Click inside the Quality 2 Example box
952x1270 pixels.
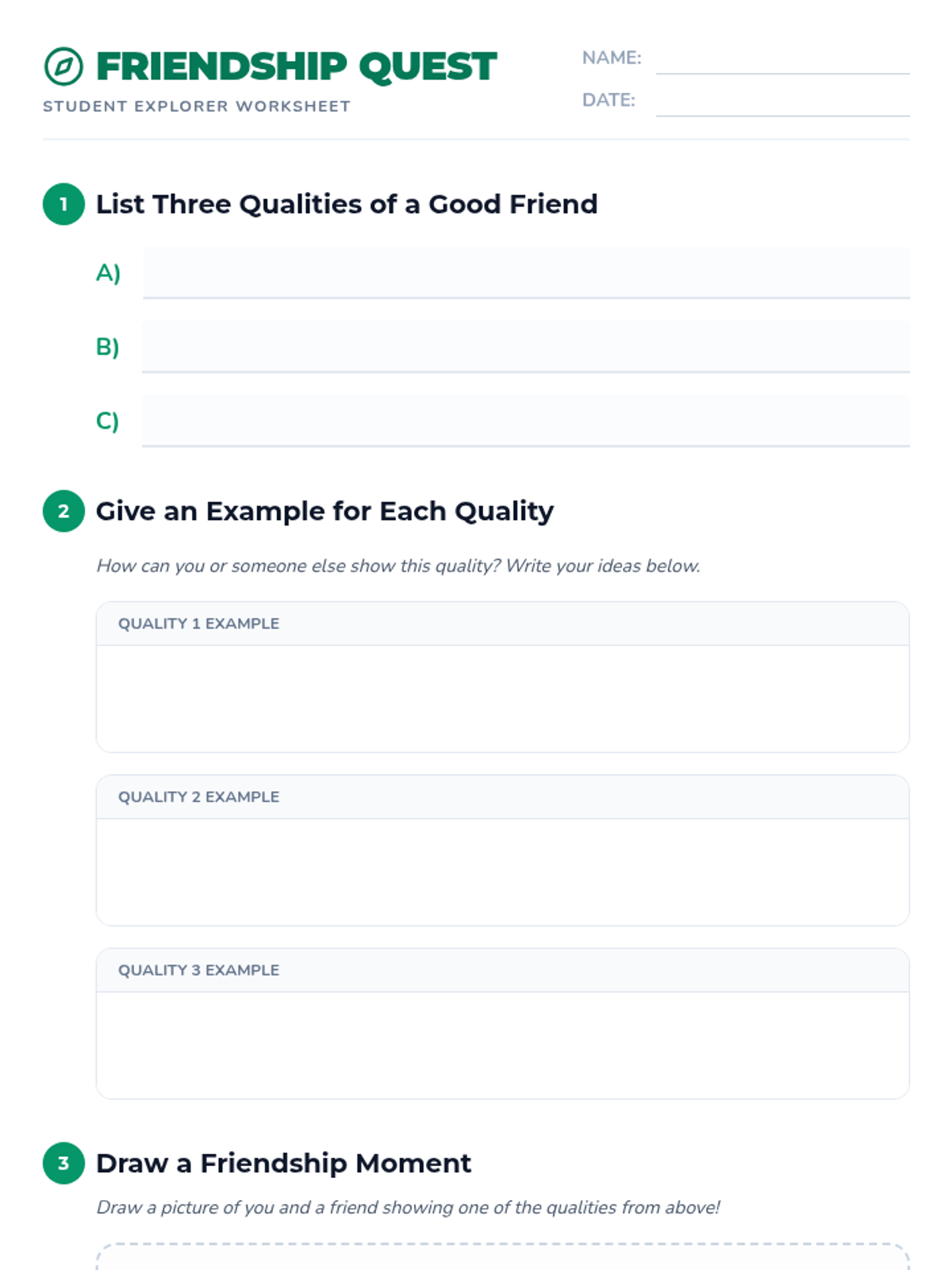502,871
